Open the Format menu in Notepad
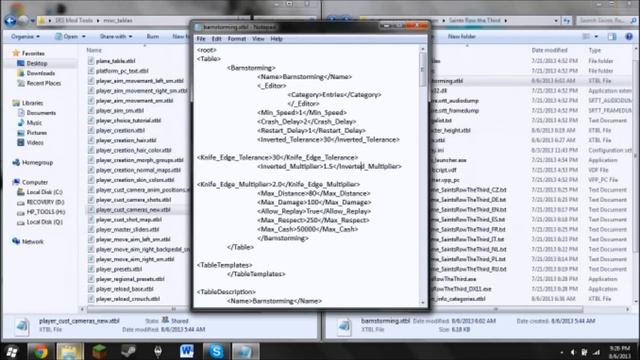The image size is (640, 360). pos(237,39)
